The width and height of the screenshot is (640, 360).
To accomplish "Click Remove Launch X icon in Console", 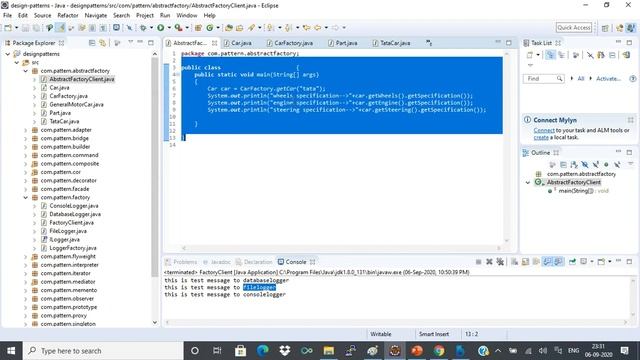I will 489,262.
